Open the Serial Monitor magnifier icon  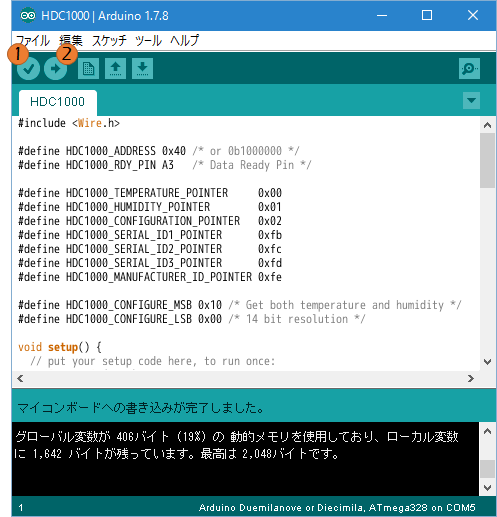pyautogui.click(x=469, y=69)
